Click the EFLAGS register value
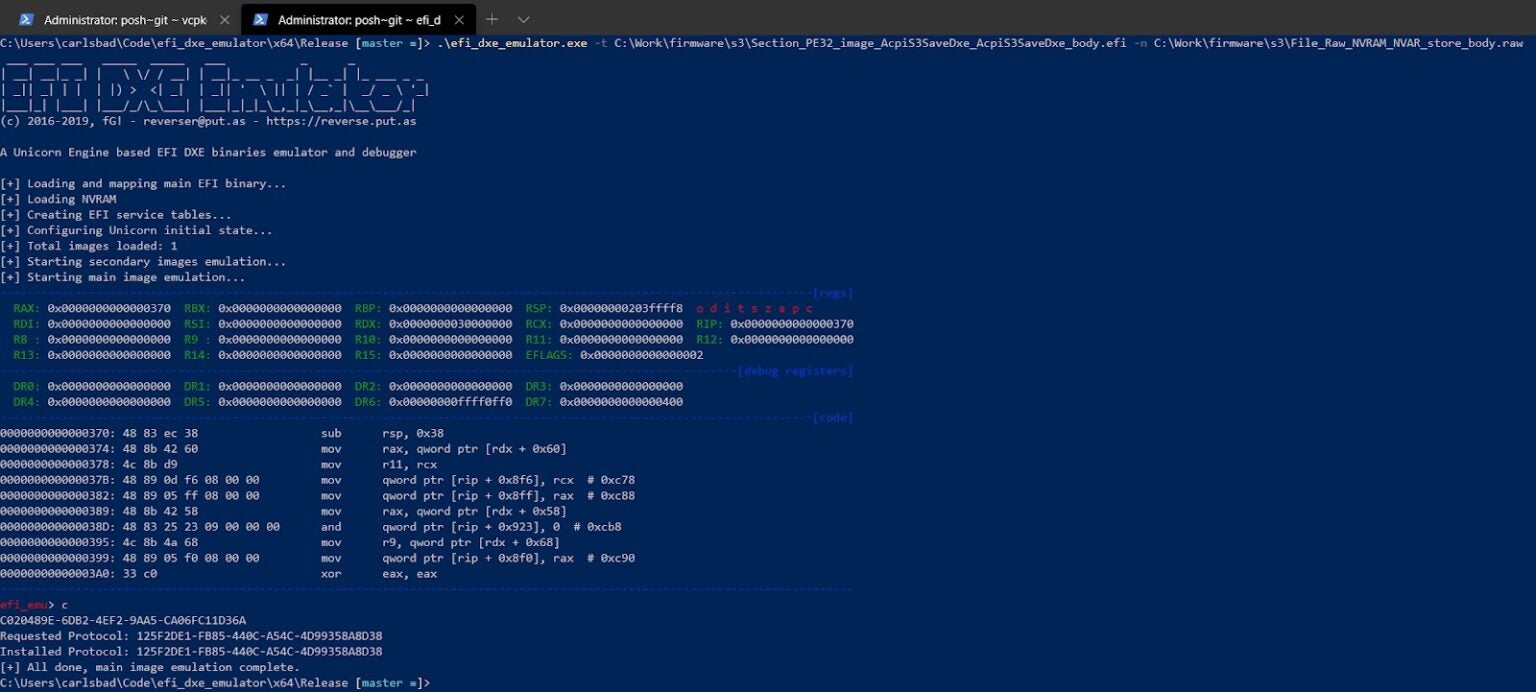This screenshot has height=692, width=1536. (x=641, y=355)
